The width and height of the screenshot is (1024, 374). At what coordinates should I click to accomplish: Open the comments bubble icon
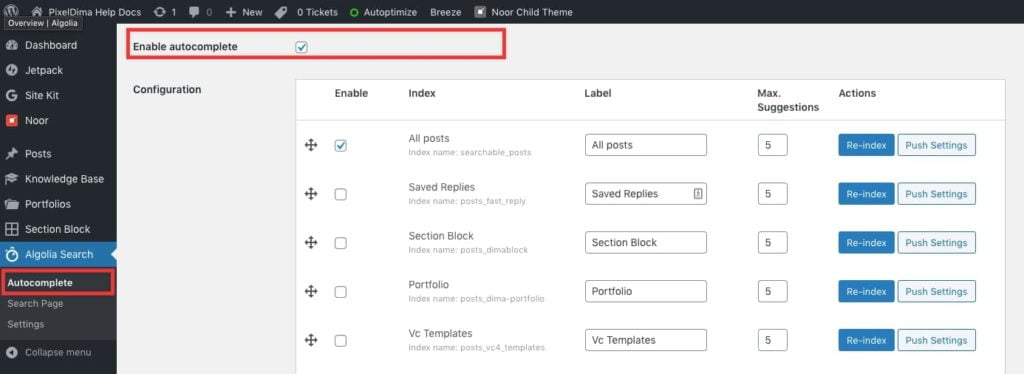click(194, 12)
